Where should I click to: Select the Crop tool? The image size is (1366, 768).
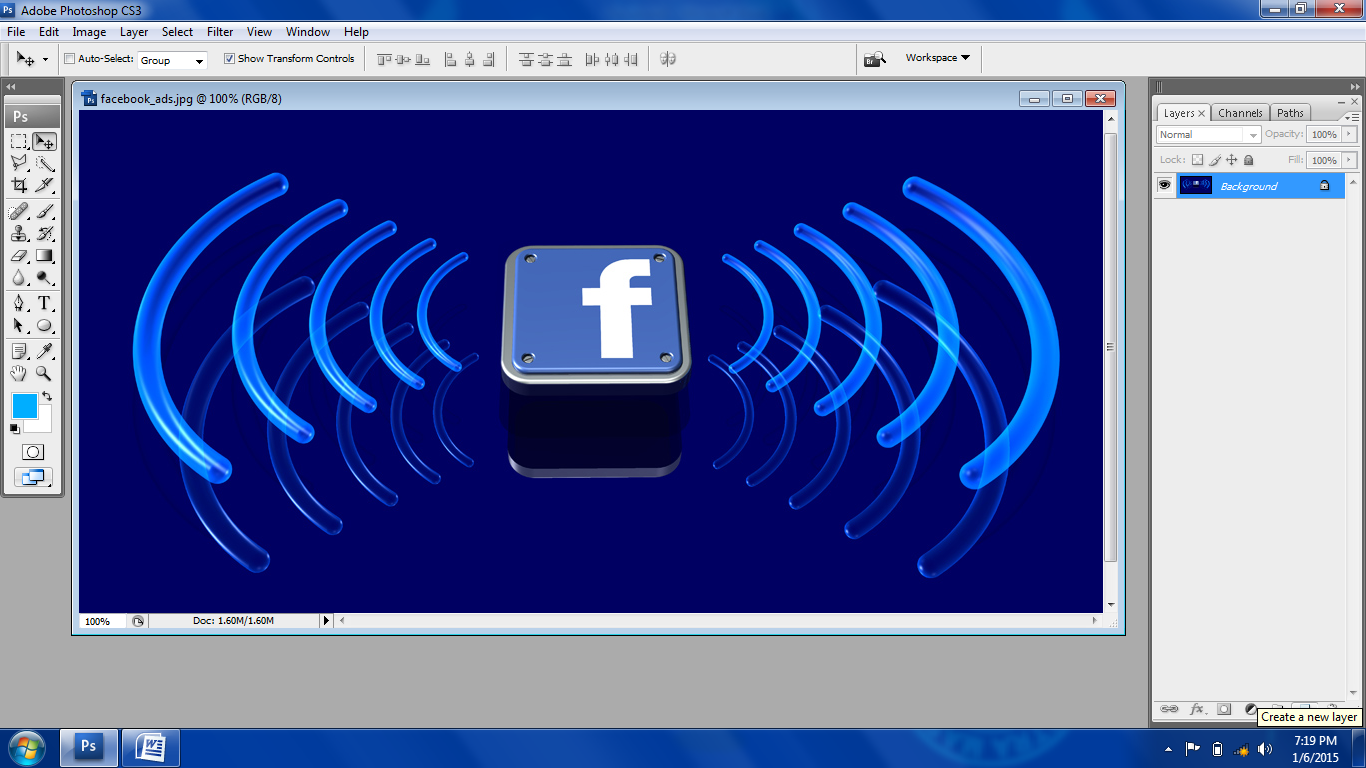pos(19,185)
